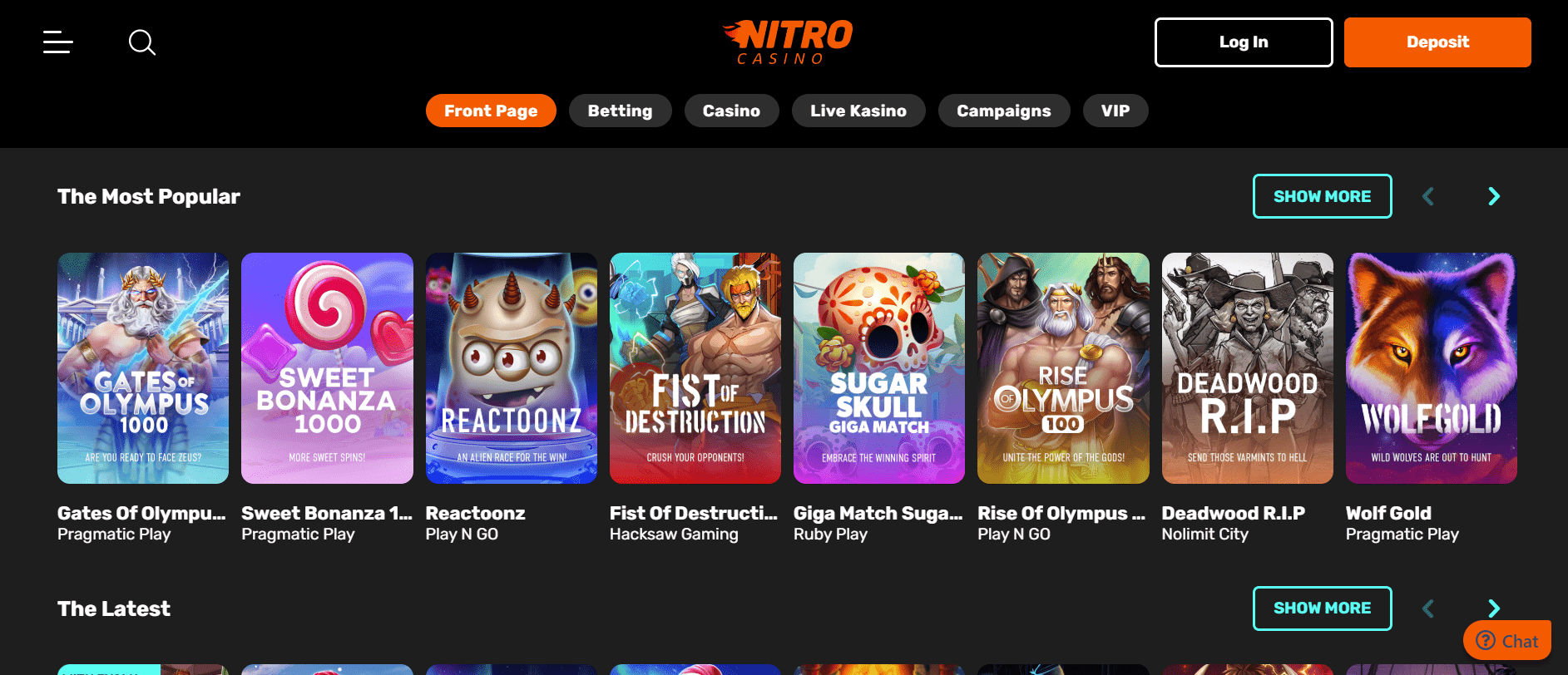Click the search magnifier icon
1568x675 pixels.
pos(142,42)
